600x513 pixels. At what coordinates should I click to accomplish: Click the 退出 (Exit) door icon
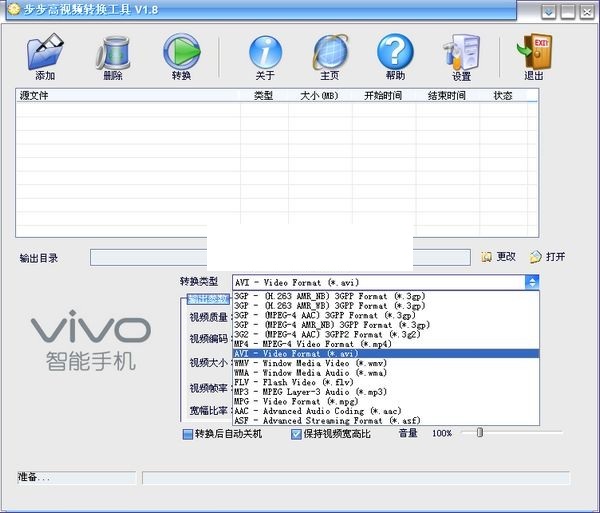[535, 52]
